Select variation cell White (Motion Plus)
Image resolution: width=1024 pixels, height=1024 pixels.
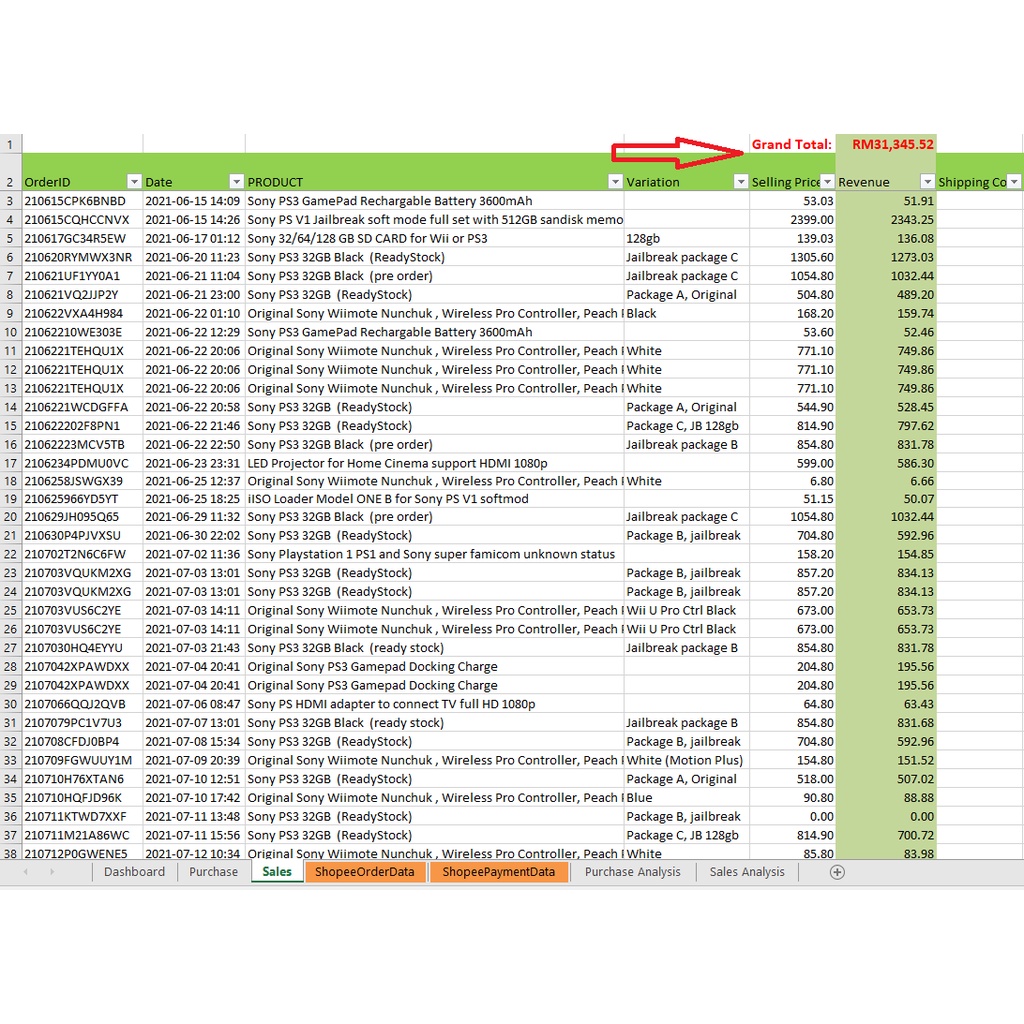tap(686, 760)
